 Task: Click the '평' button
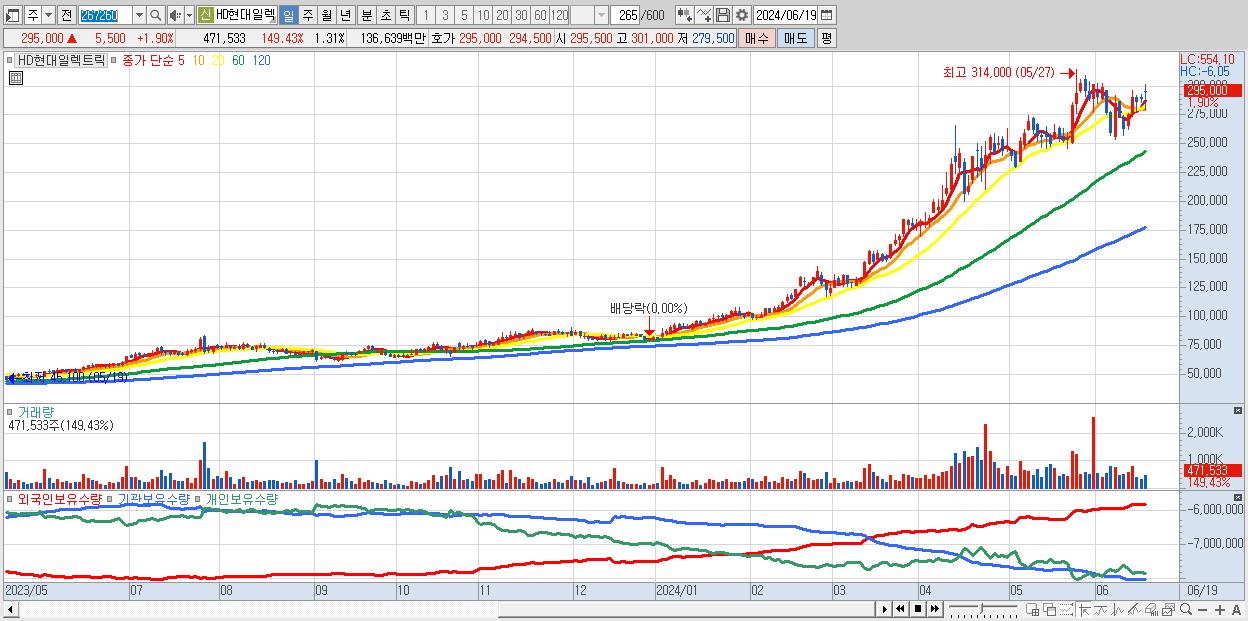826,38
